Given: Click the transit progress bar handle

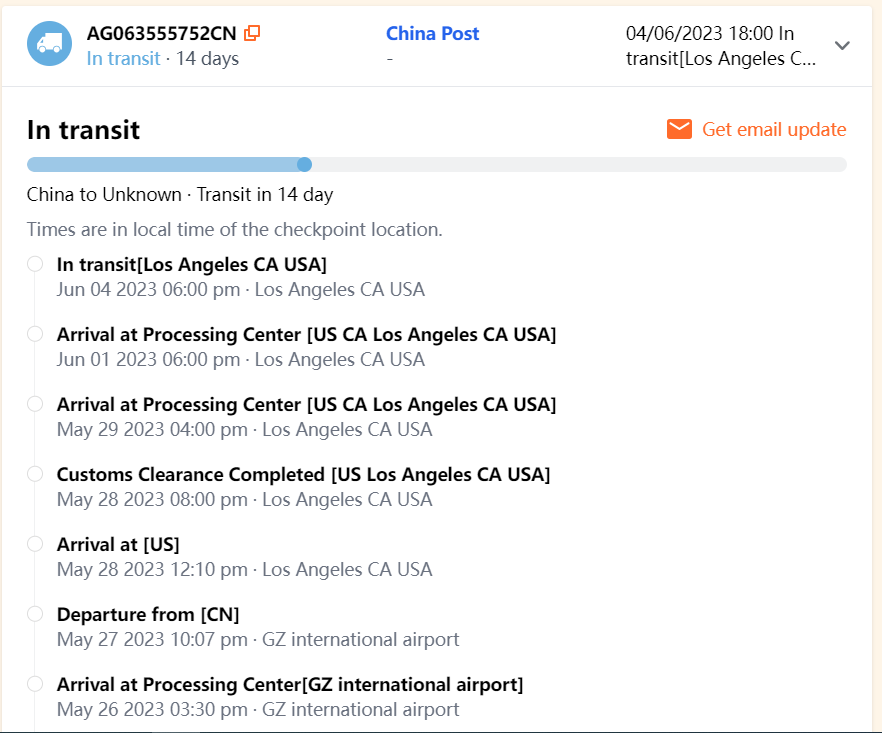Looking at the screenshot, I should 304,164.
